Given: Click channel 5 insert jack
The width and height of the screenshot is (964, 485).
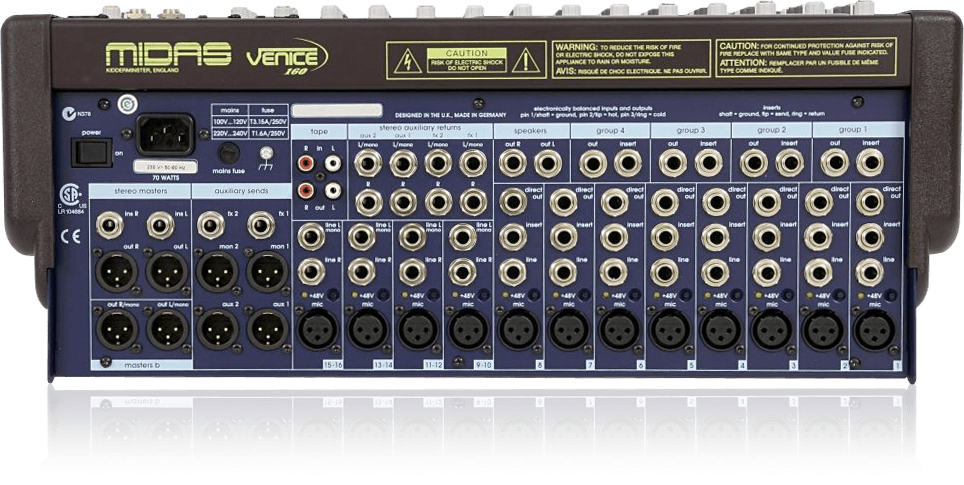Looking at the screenshot, I should pos(665,237).
